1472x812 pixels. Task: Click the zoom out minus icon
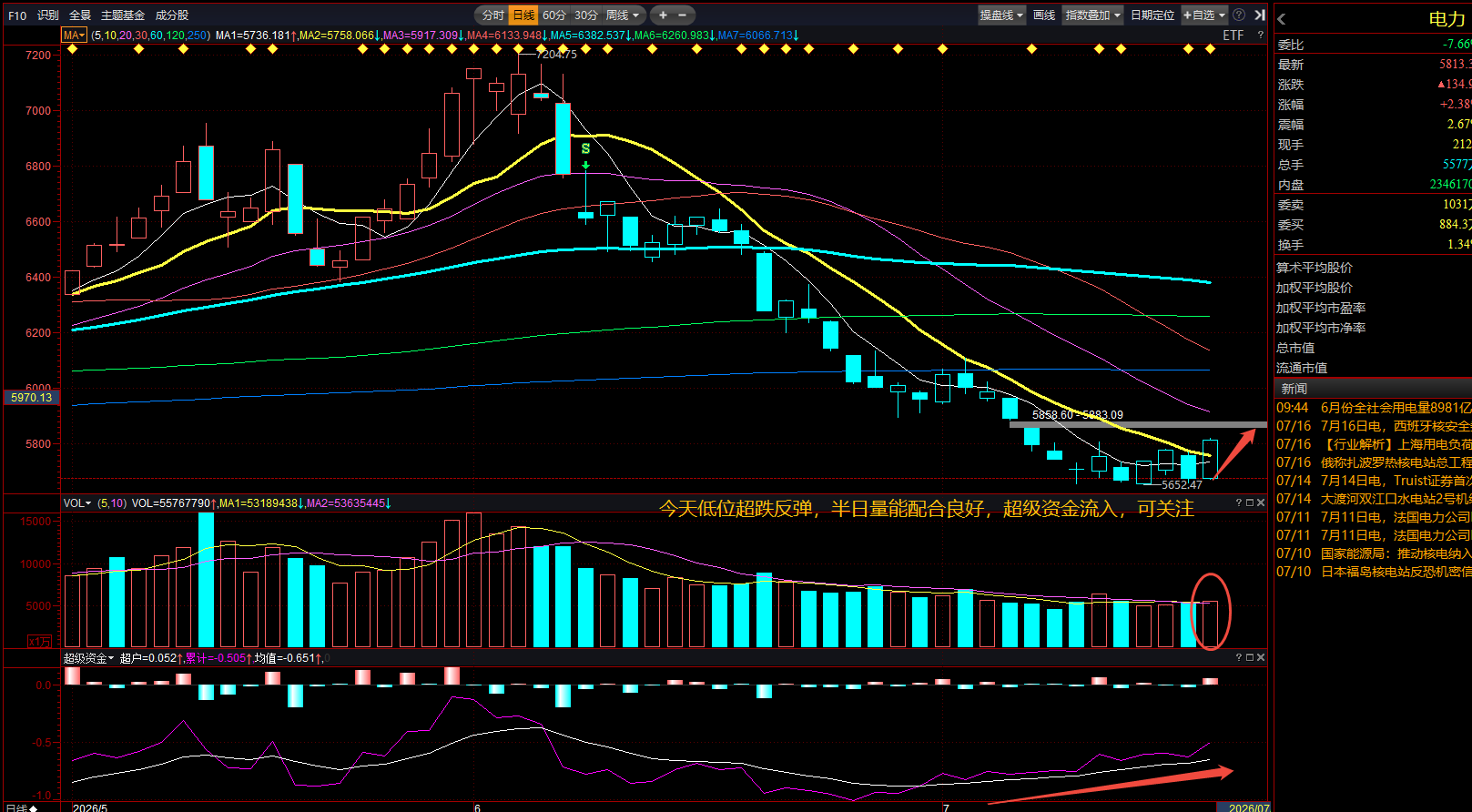(x=681, y=15)
